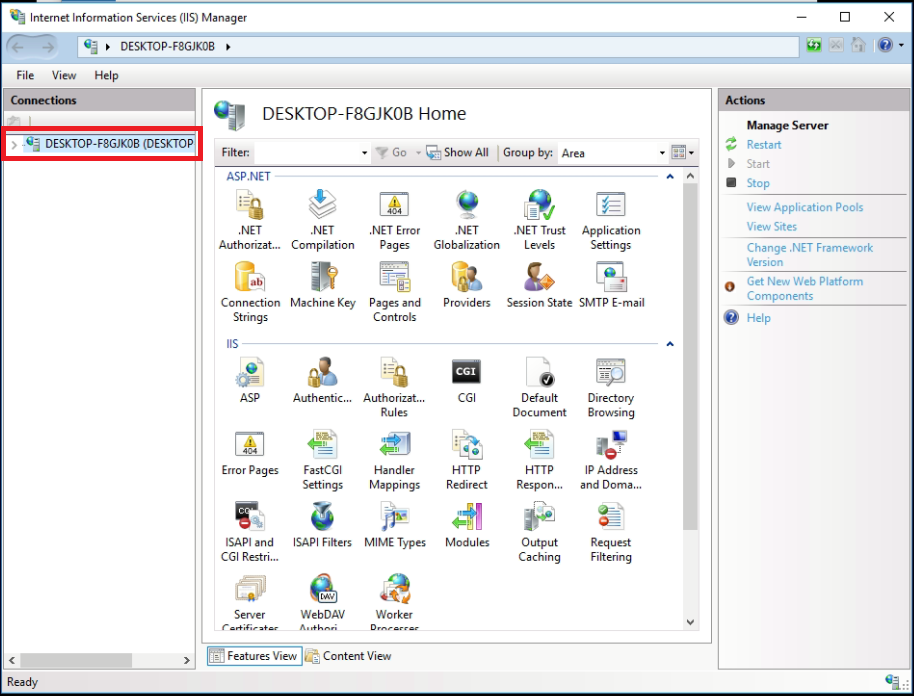
Task: Open IIS Authorization Rules feature
Action: coord(395,388)
